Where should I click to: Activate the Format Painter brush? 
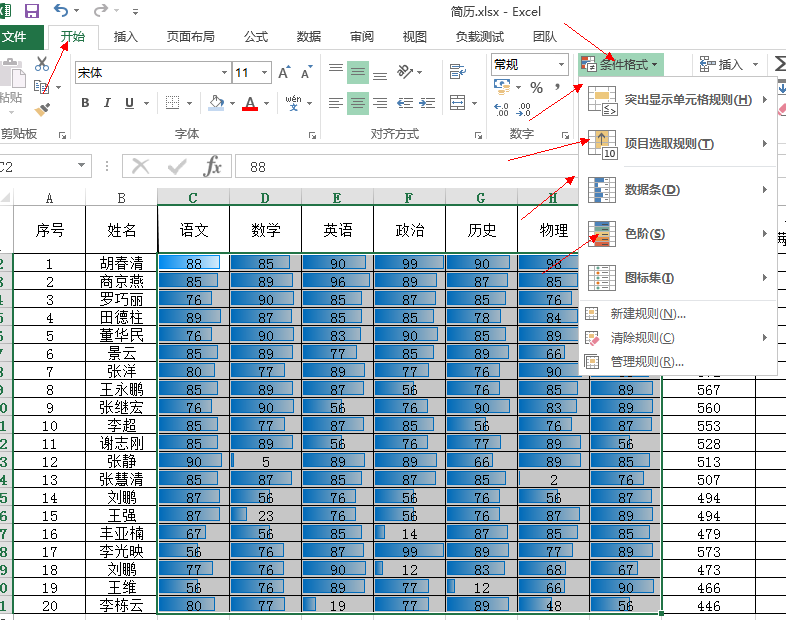(x=43, y=109)
